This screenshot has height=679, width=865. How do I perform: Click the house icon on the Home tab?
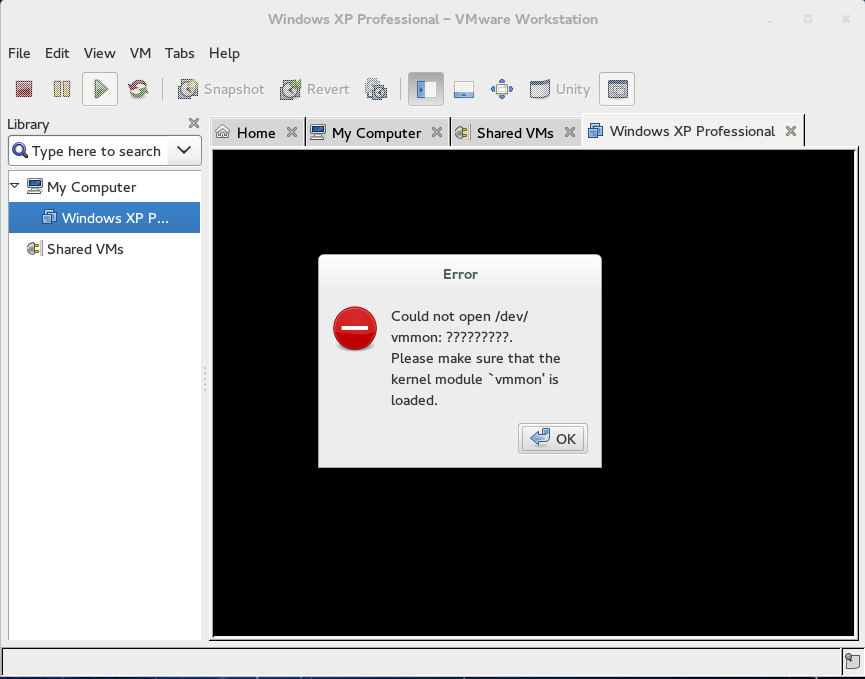click(x=223, y=132)
